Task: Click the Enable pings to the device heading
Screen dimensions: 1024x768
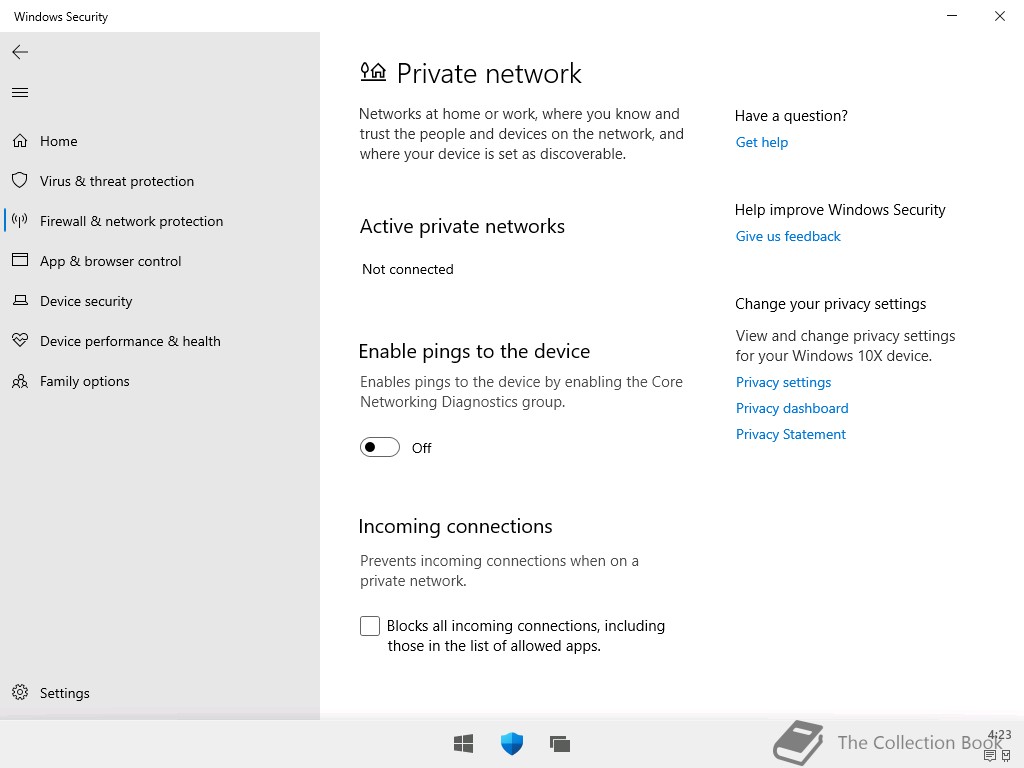Action: point(474,351)
